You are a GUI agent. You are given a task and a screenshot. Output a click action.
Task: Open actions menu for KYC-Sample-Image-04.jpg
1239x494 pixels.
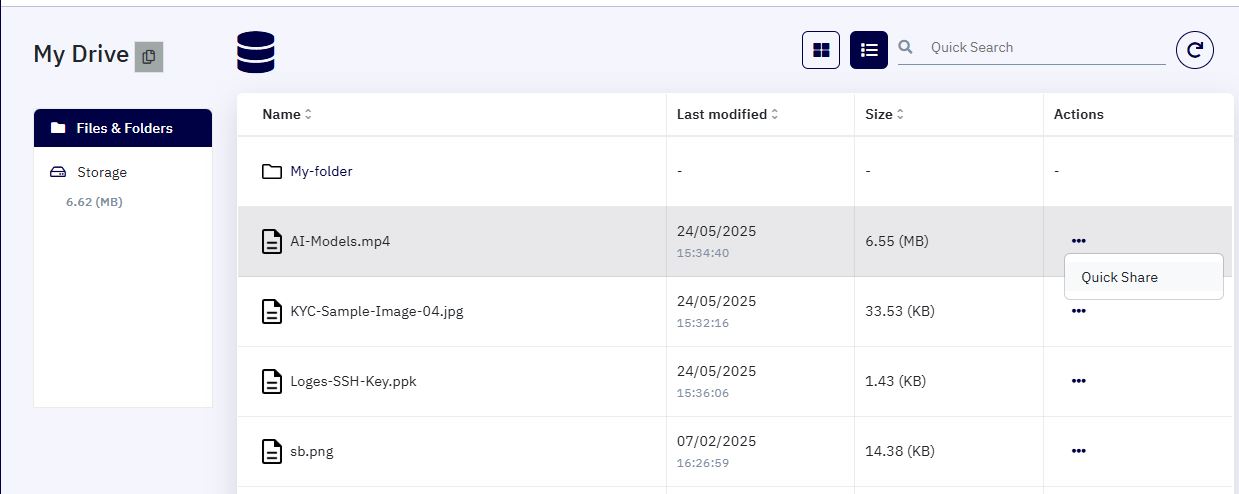[1078, 311]
